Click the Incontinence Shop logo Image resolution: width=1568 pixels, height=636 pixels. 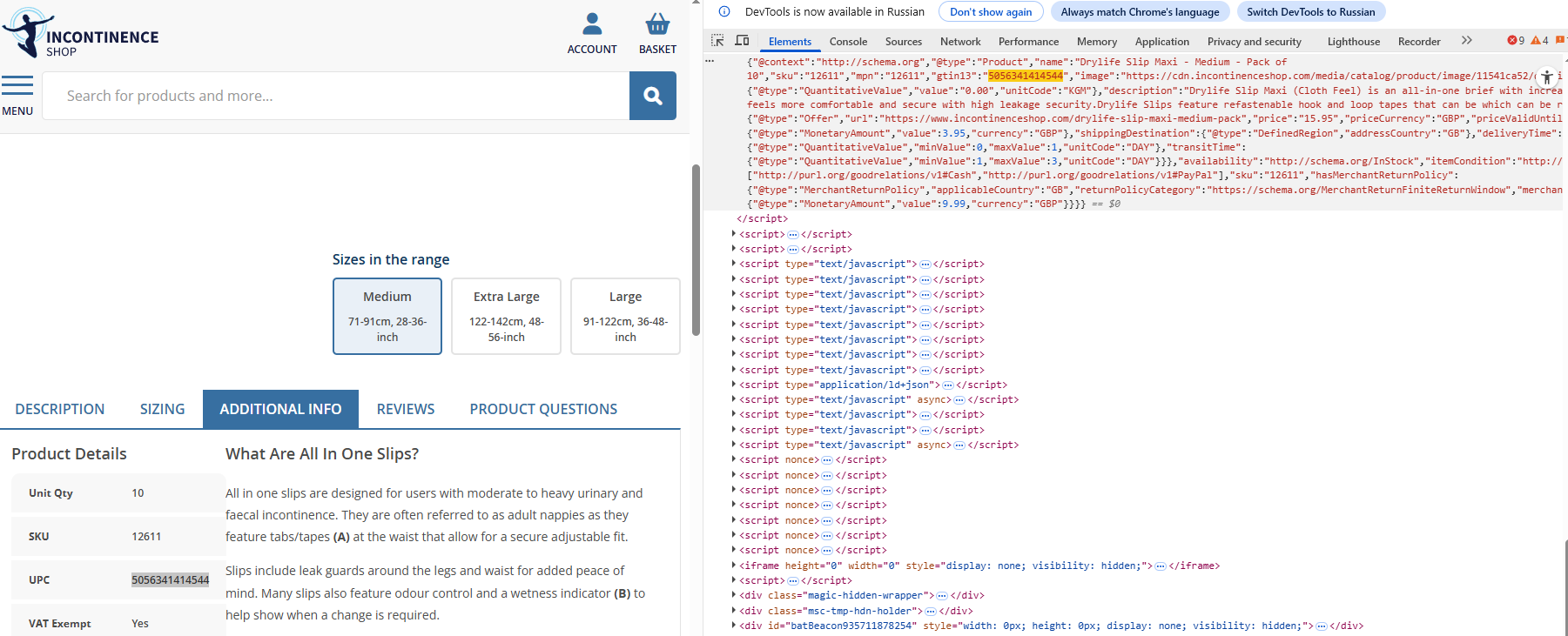pyautogui.click(x=81, y=34)
